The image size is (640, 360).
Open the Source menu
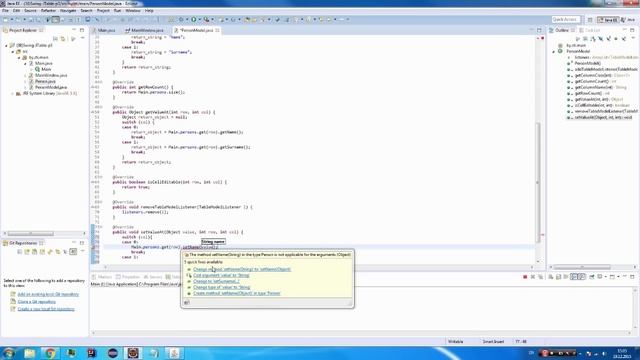30,11
